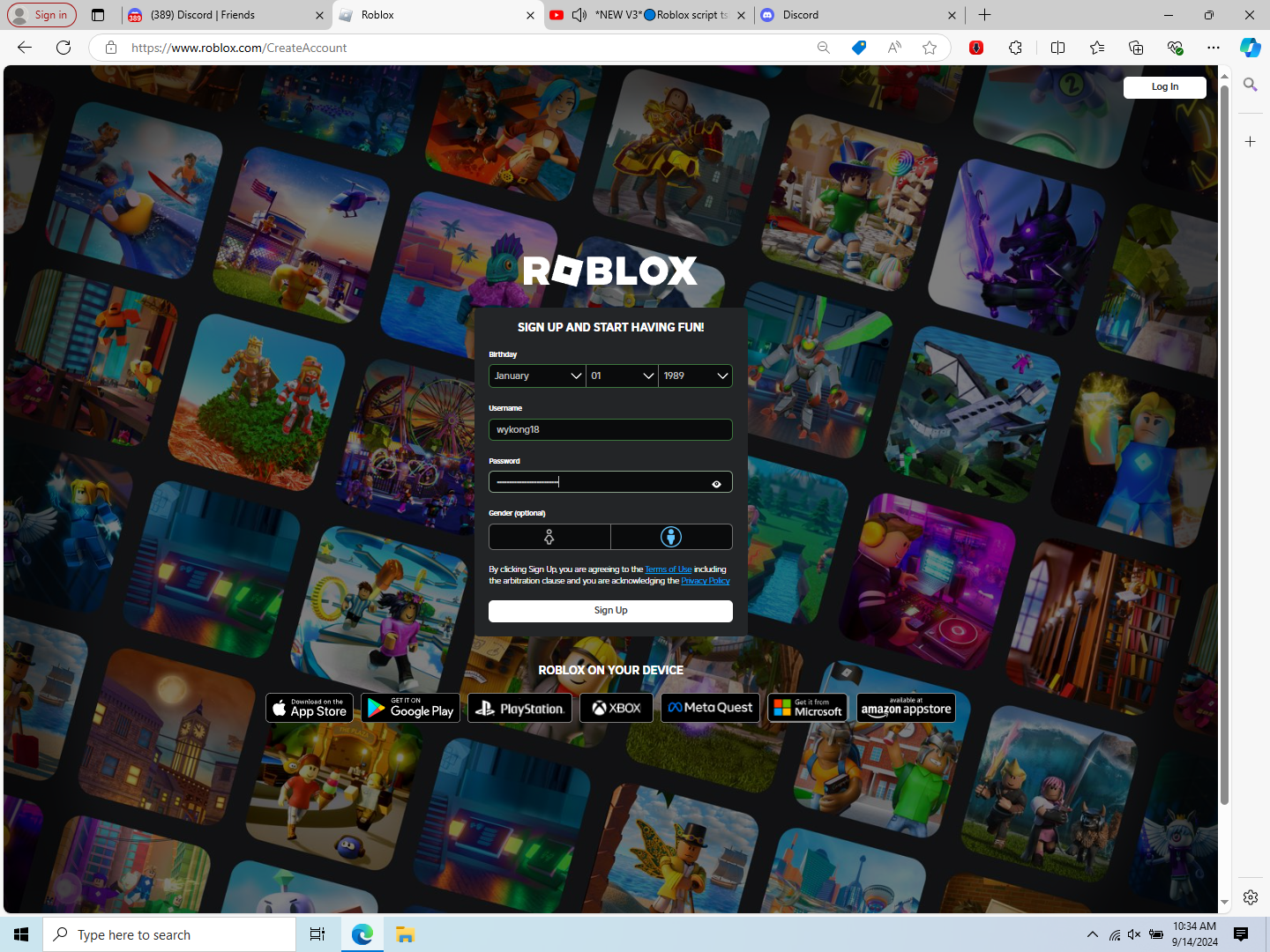Open the birthday day dropdown

(x=622, y=376)
